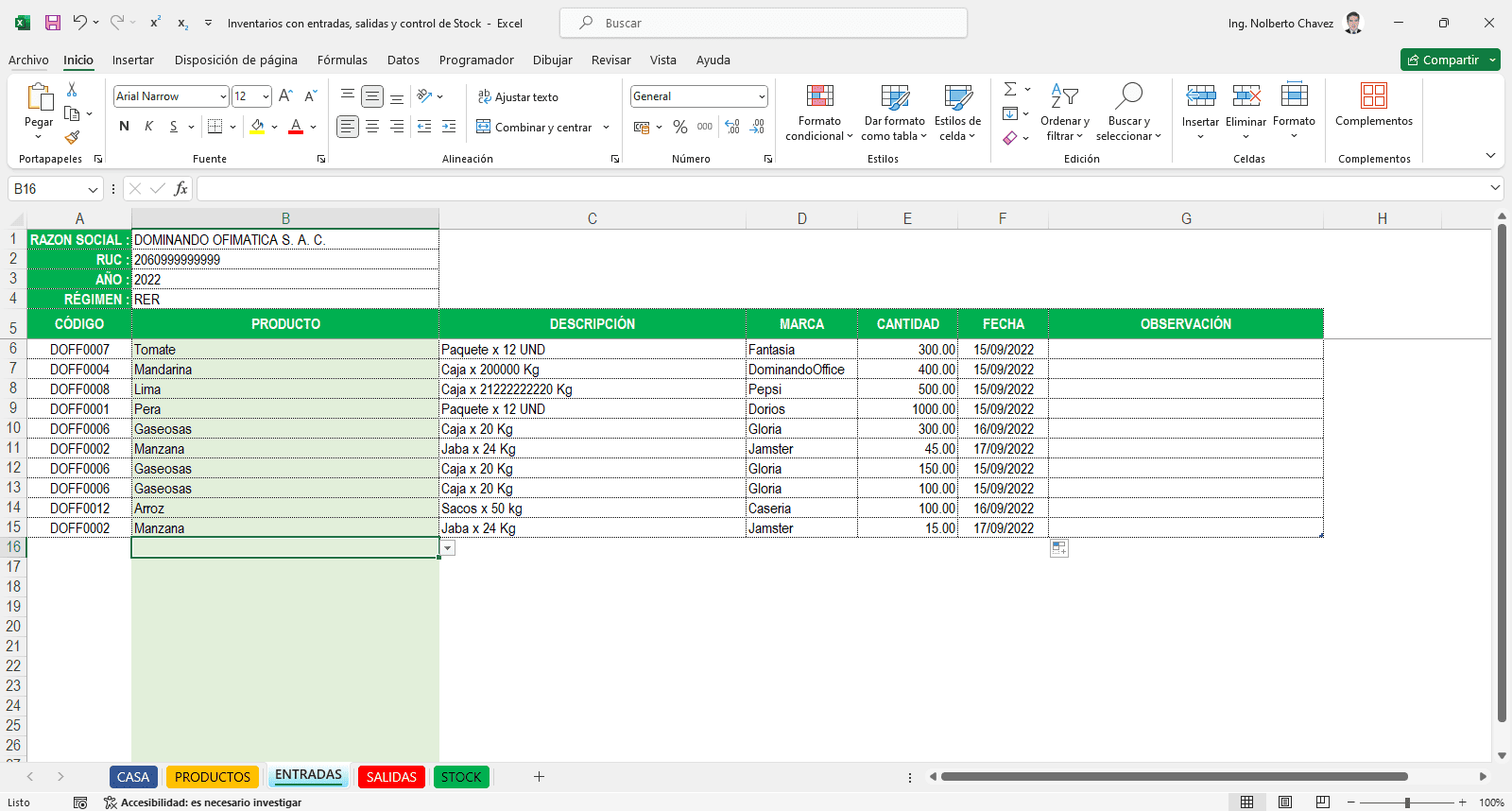Viewport: 1512px width, 811px height.
Task: Toggle Italic (K) formatting
Action: (148, 127)
